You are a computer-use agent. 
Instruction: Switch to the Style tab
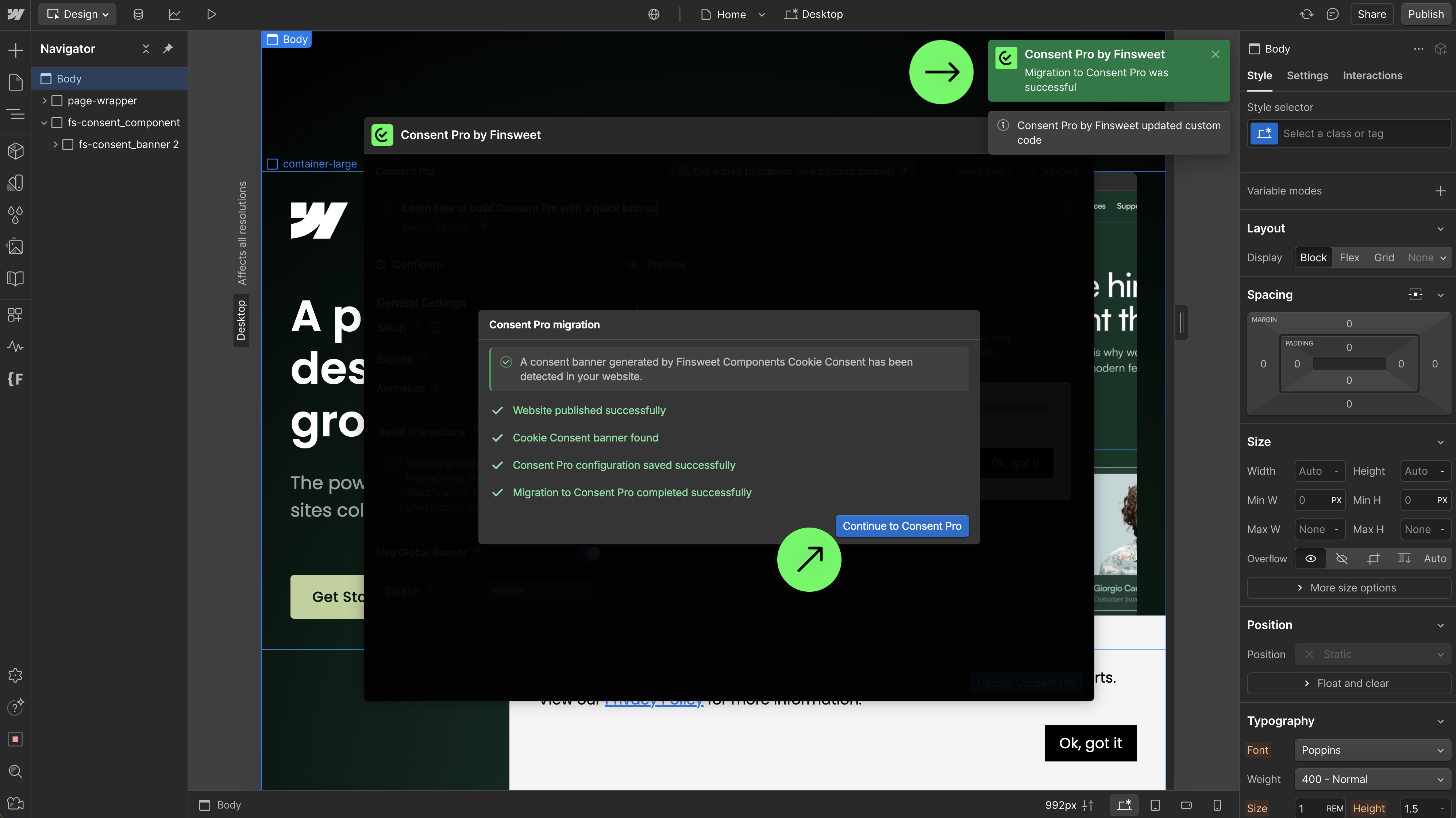(x=1259, y=76)
